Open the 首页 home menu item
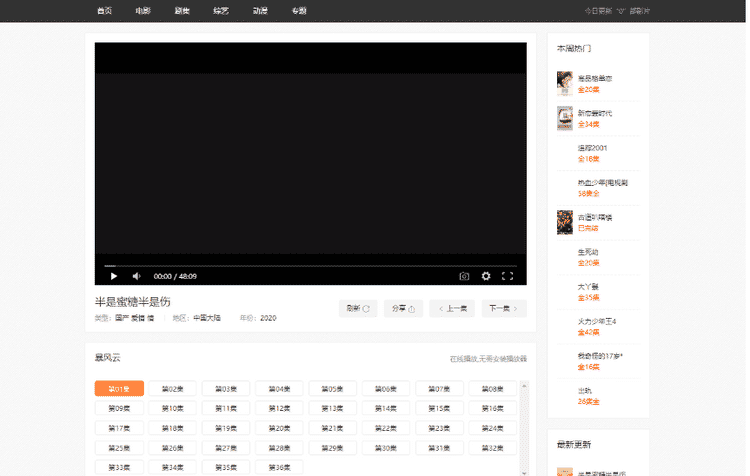750x476 pixels. coord(105,11)
